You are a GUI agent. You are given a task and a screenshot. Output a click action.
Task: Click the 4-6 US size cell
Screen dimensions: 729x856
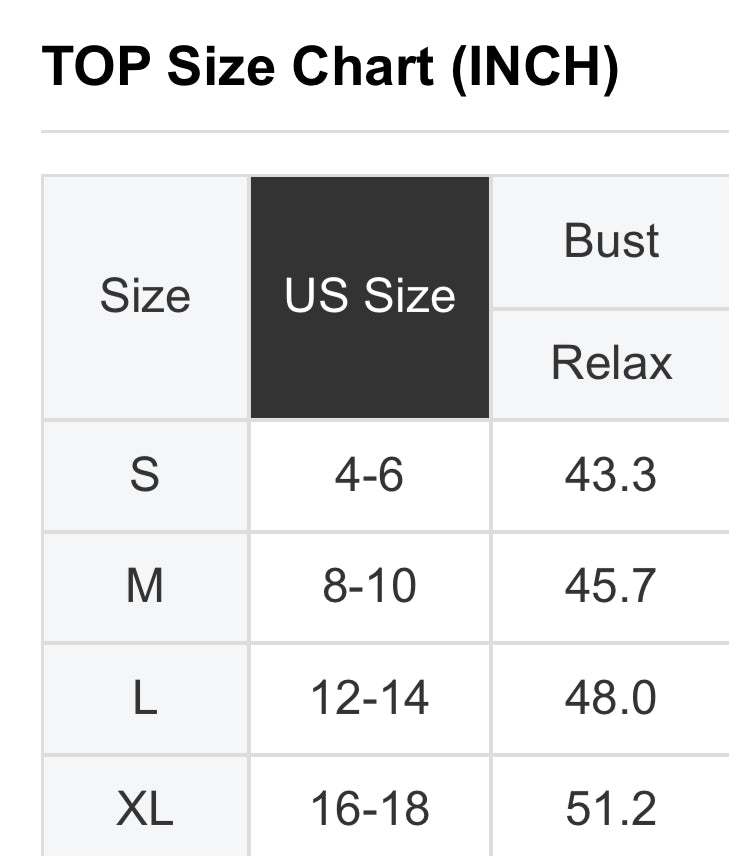coord(369,475)
